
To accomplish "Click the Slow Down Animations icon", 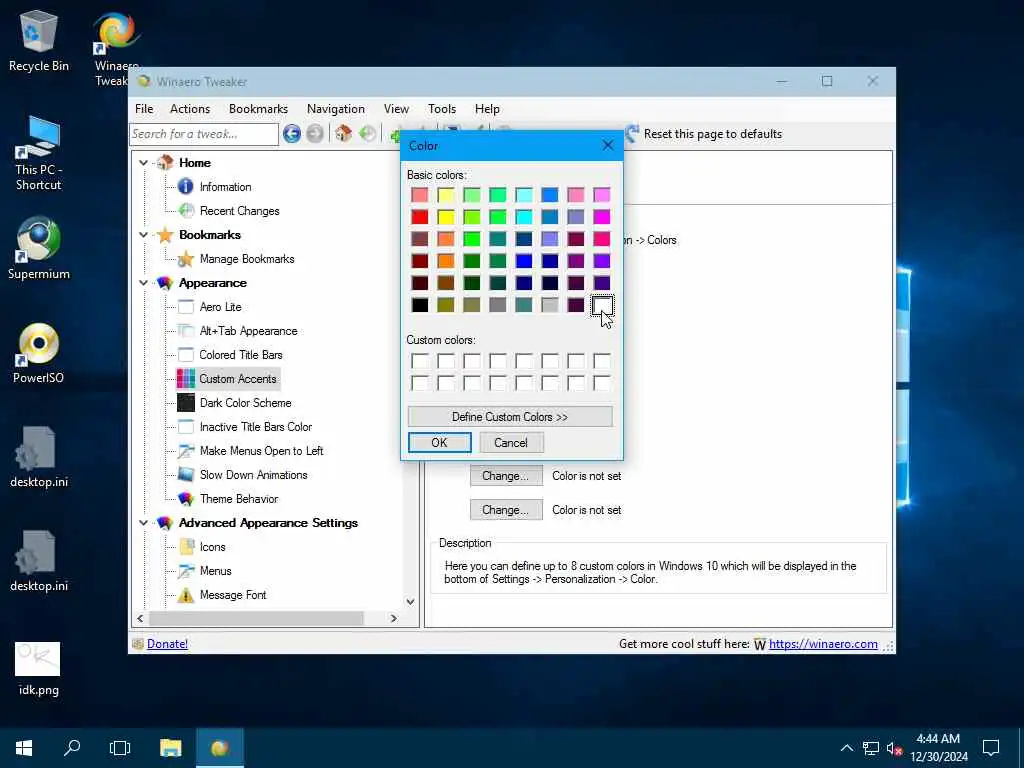I will tap(185, 475).
